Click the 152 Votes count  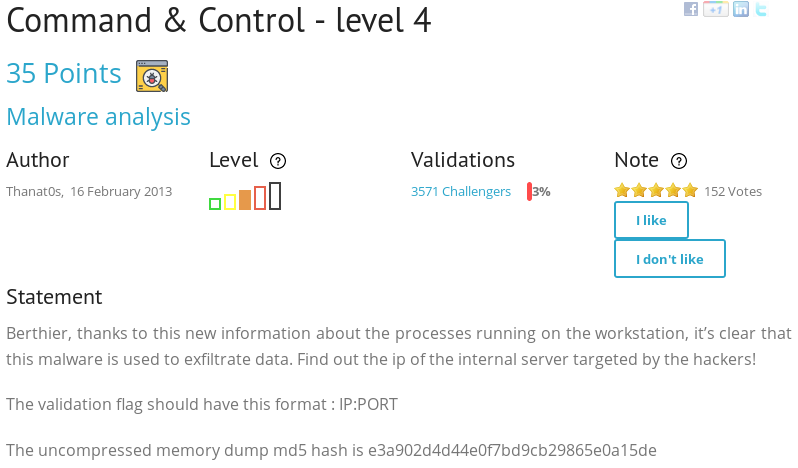[733, 191]
